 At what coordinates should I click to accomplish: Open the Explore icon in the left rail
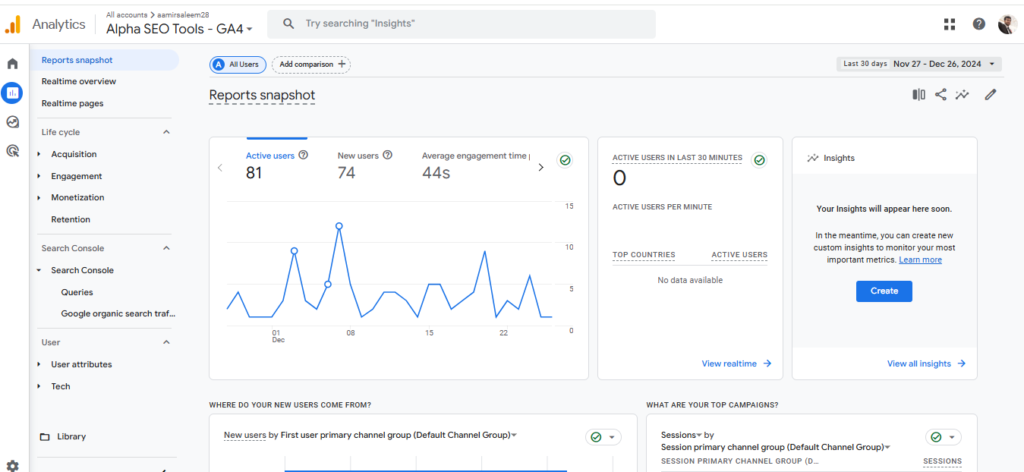12,122
